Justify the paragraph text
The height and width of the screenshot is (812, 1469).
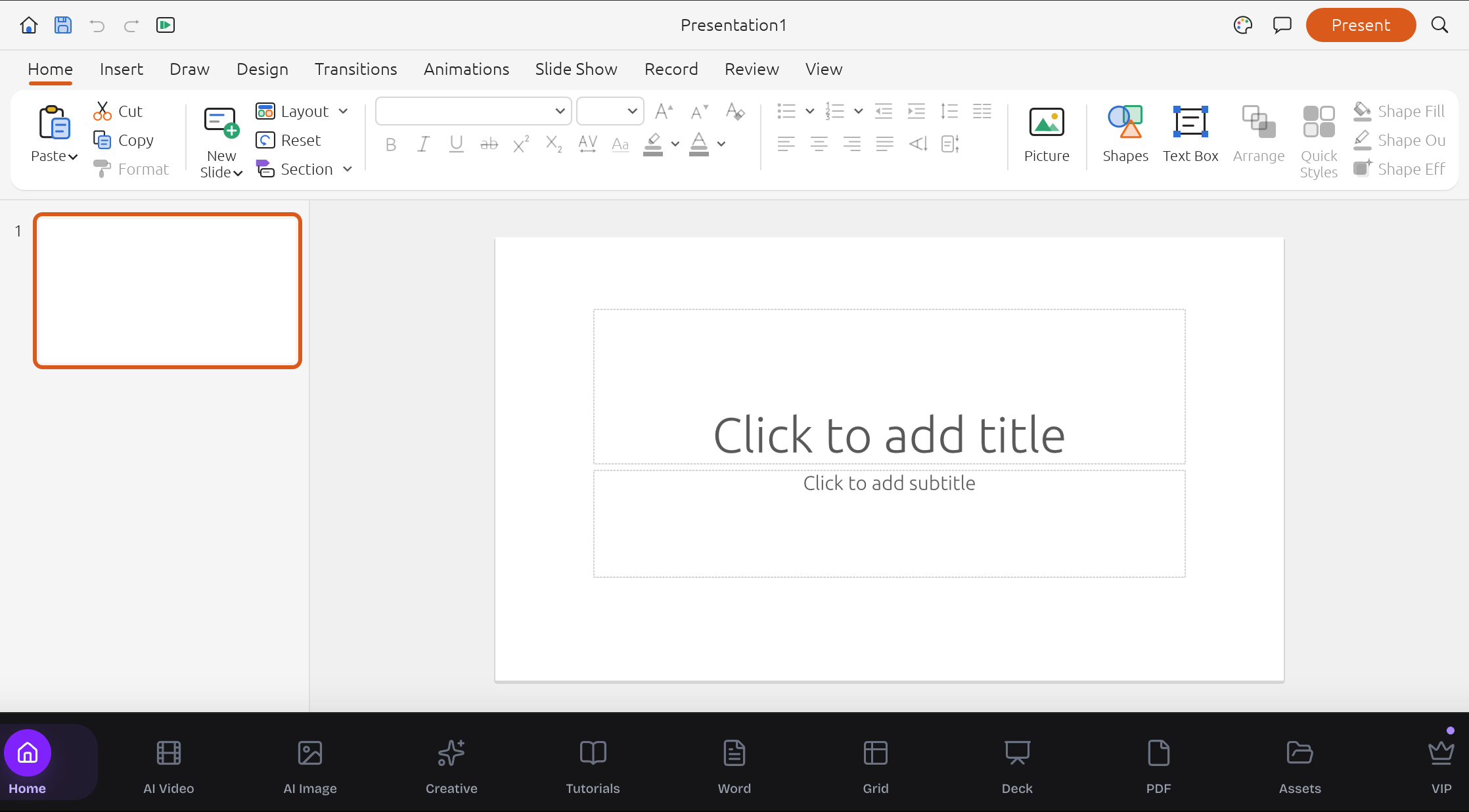coord(885,144)
